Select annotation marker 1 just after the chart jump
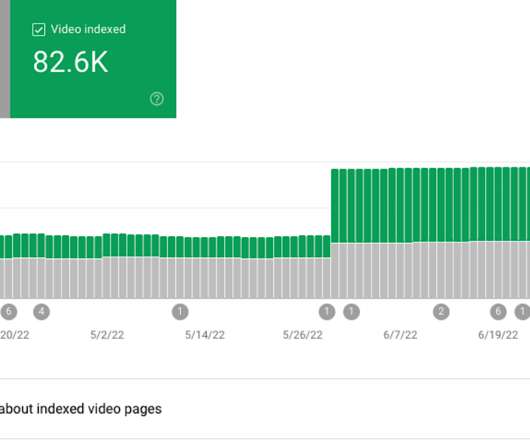The width and height of the screenshot is (530, 442). [352, 312]
